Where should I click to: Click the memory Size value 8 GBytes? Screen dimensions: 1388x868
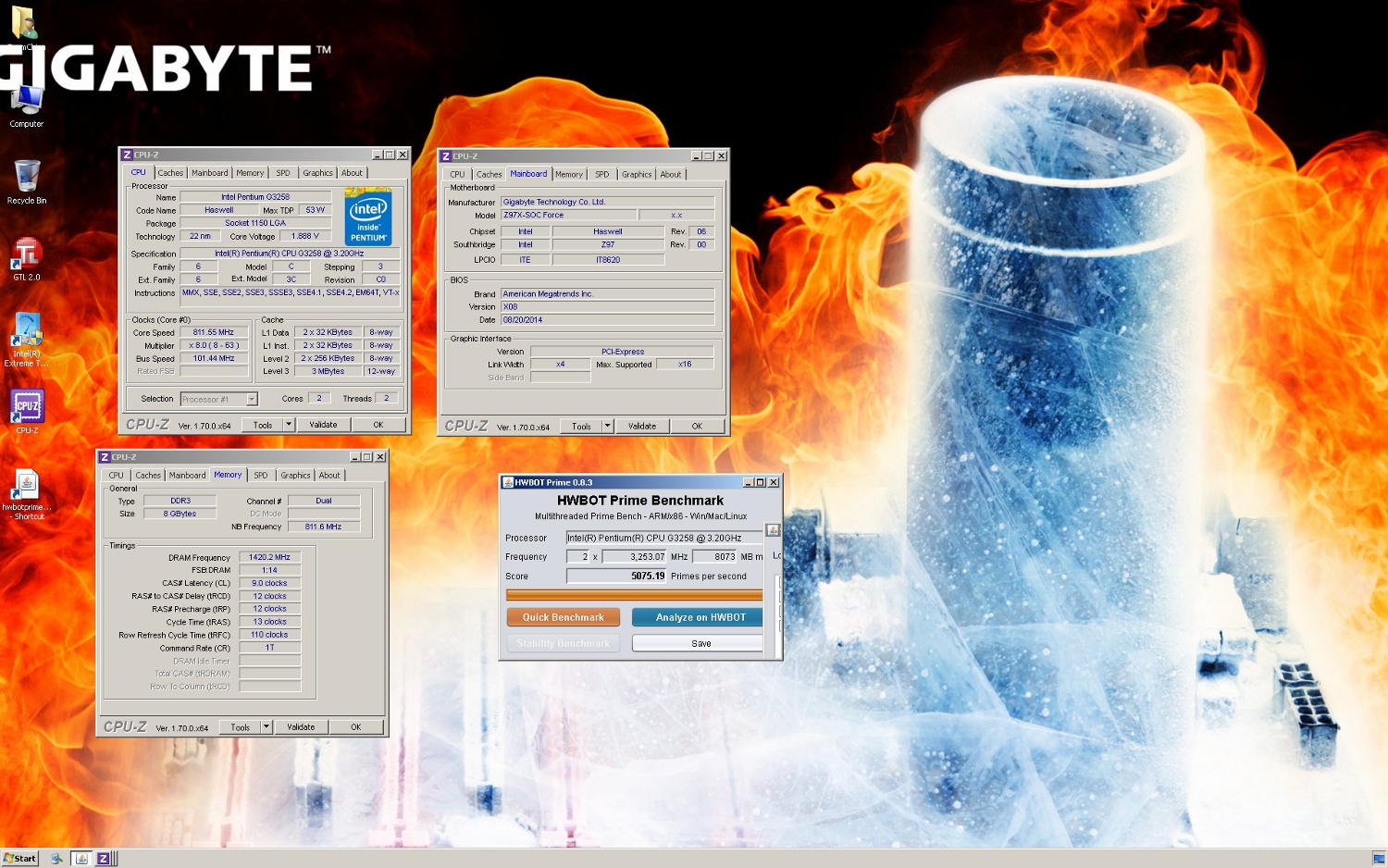(180, 514)
